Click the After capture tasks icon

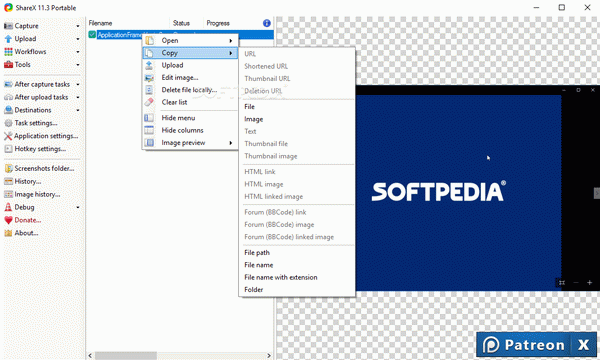pyautogui.click(x=8, y=84)
